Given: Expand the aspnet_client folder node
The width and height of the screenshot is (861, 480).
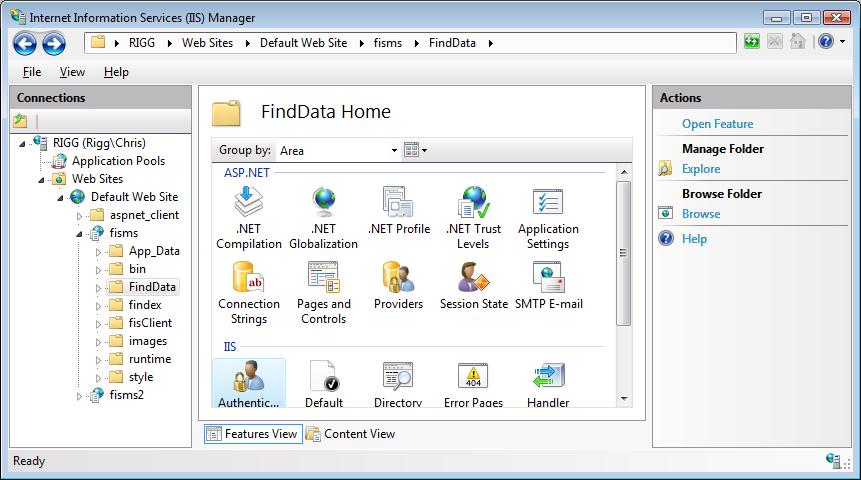Looking at the screenshot, I should (80, 216).
